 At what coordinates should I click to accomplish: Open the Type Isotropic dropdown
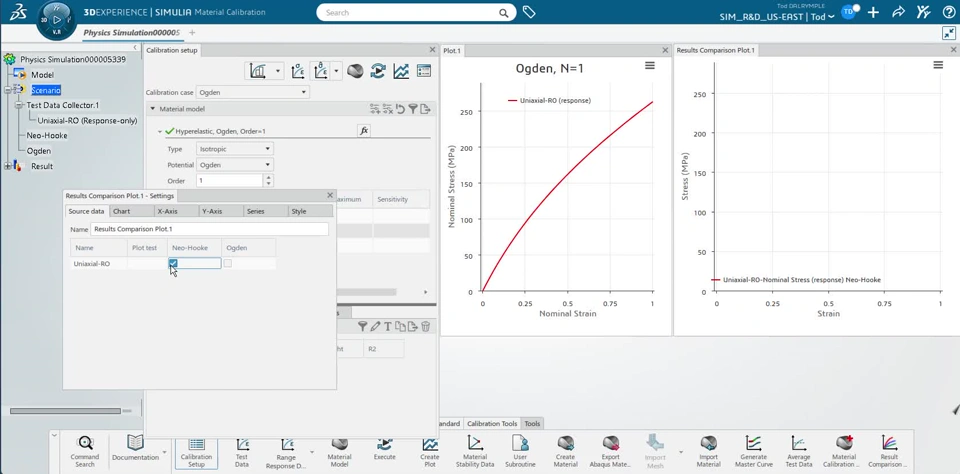(x=235, y=149)
